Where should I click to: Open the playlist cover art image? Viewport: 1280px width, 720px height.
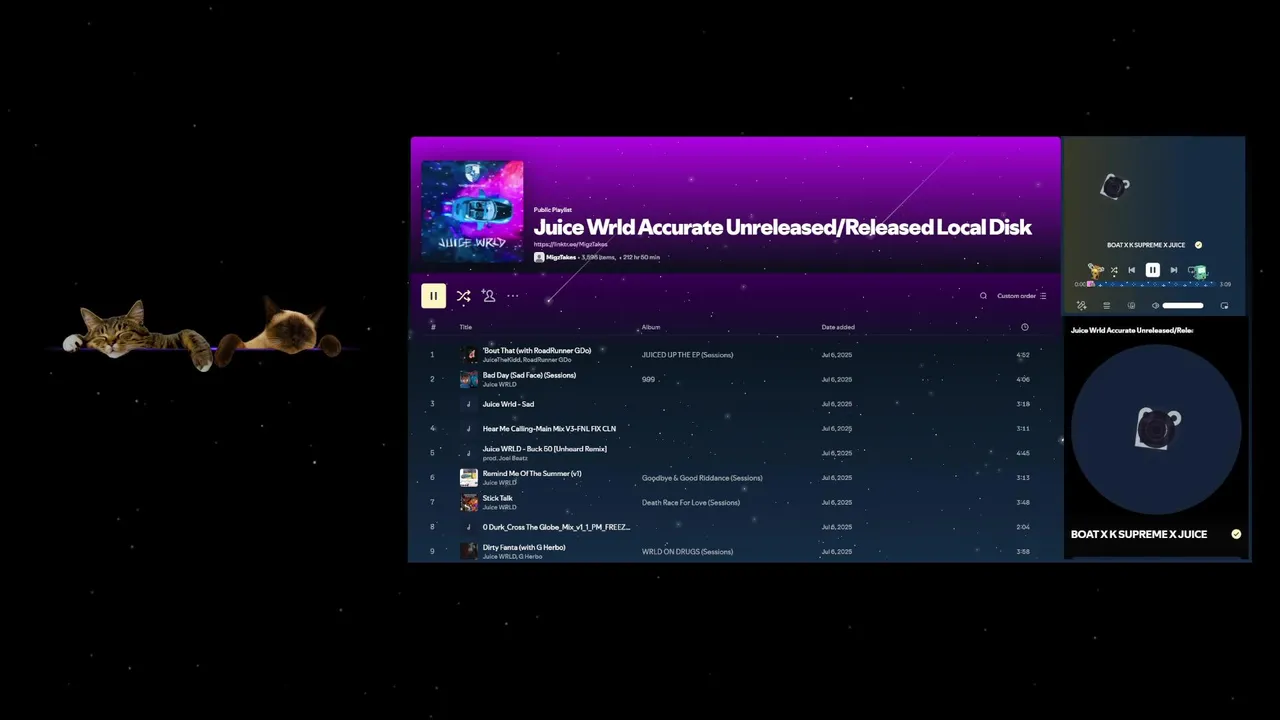coord(472,211)
